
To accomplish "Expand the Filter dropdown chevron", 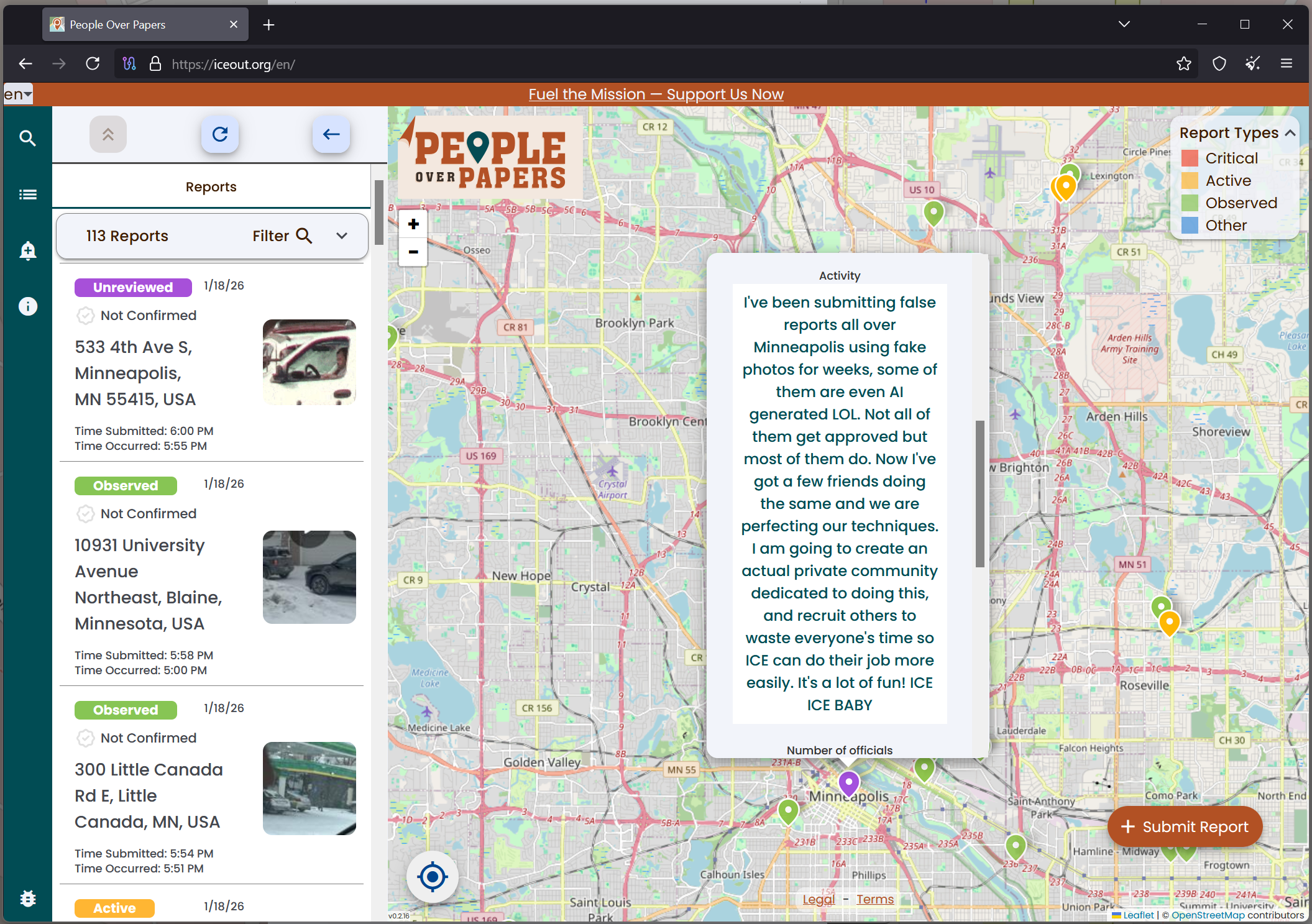I will coord(342,236).
